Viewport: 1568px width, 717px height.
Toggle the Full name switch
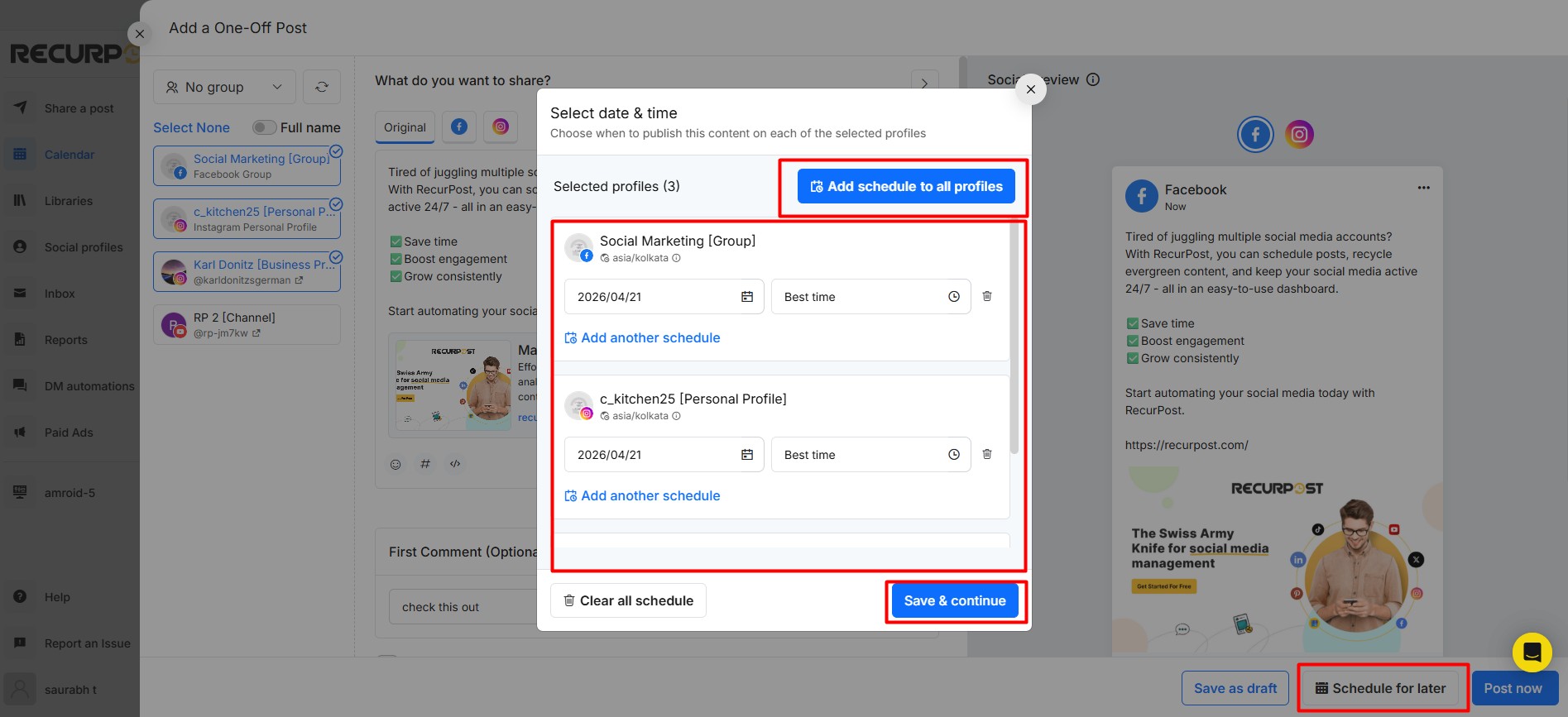(264, 127)
